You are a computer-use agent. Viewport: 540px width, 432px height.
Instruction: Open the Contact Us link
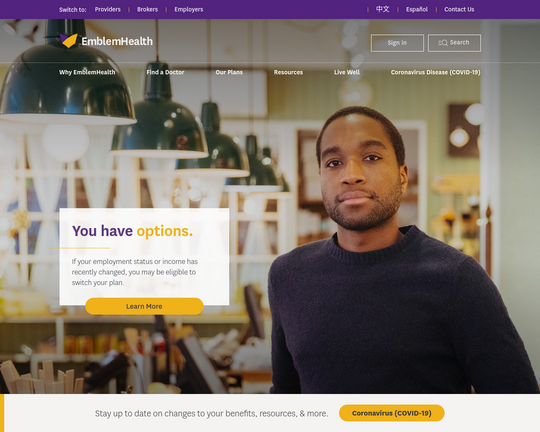coord(459,9)
